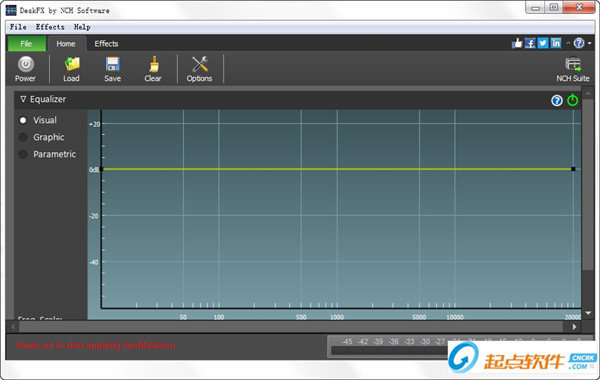Click the vertical scrollbar down arrow
This screenshot has height=380, width=600.
click(x=588, y=313)
